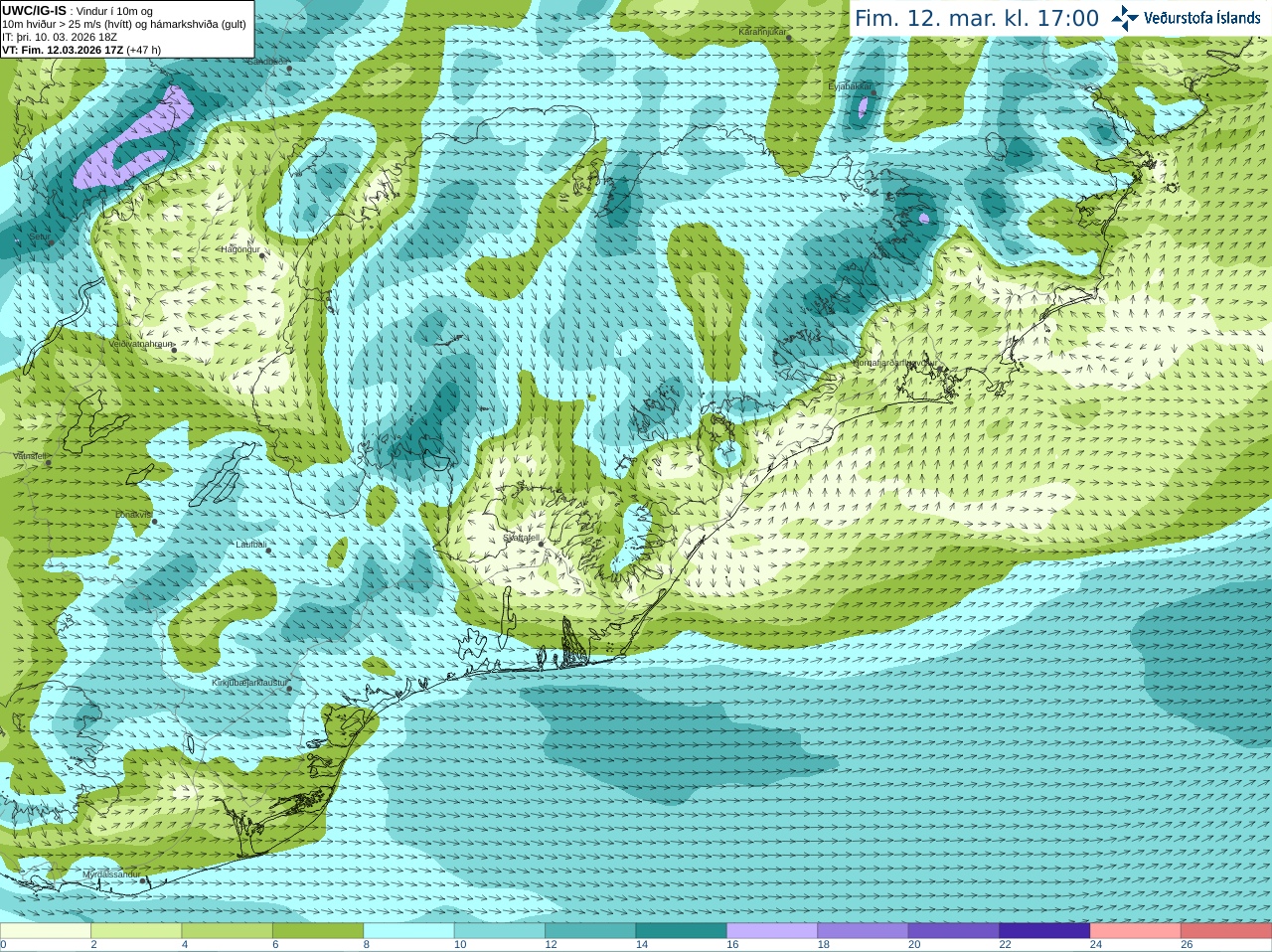Select the 'IT: þri. 10. 03. 2026 18Z' line
This screenshot has height=952, width=1272.
tap(60, 37)
